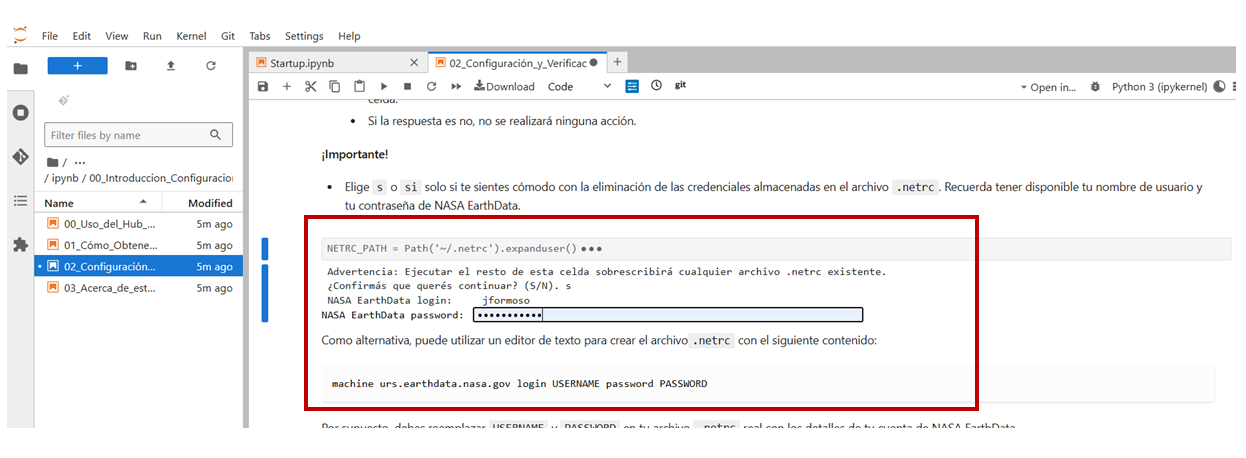
Task: Open the Kernel menu
Action: pyautogui.click(x=191, y=36)
